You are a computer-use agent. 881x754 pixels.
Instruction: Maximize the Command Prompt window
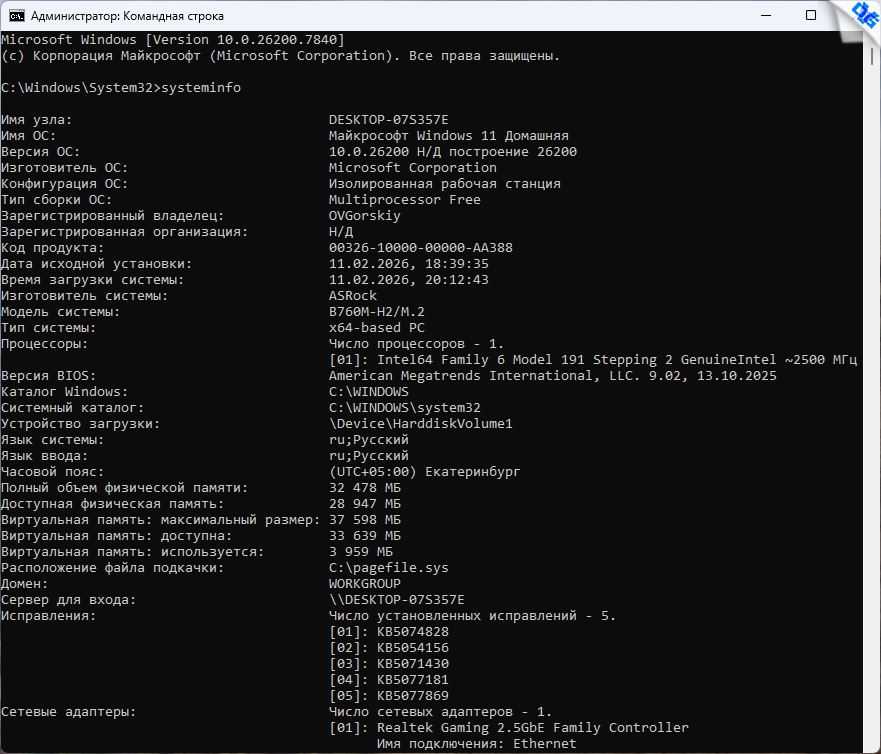(811, 15)
